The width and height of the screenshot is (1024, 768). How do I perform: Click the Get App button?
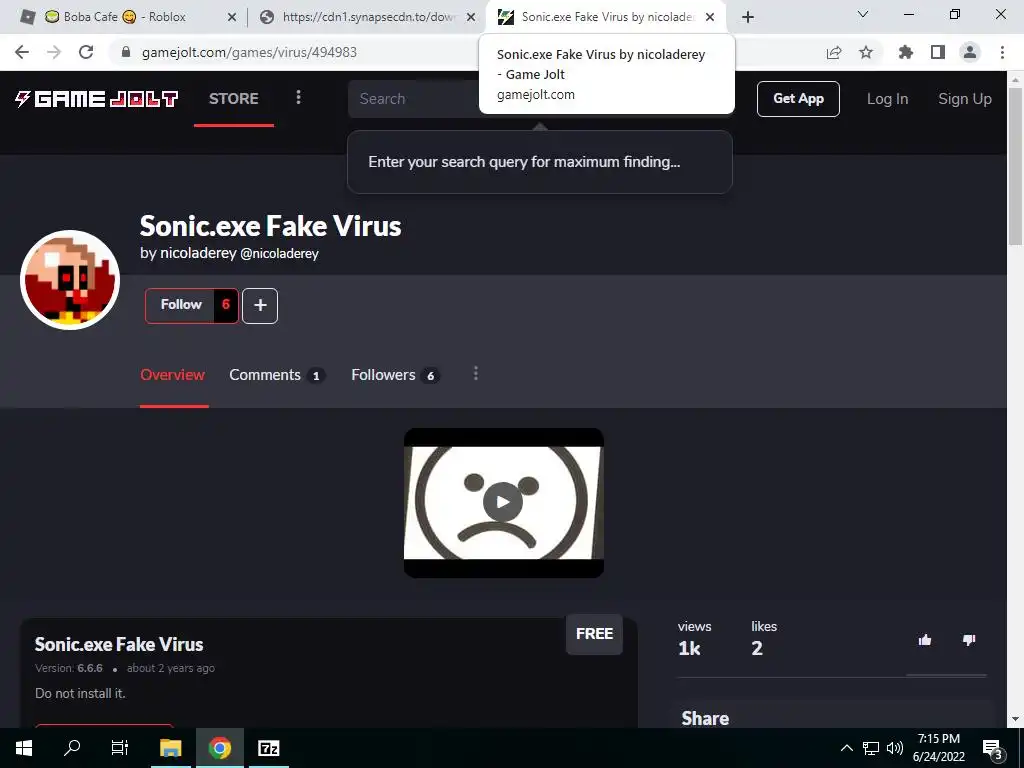798,99
